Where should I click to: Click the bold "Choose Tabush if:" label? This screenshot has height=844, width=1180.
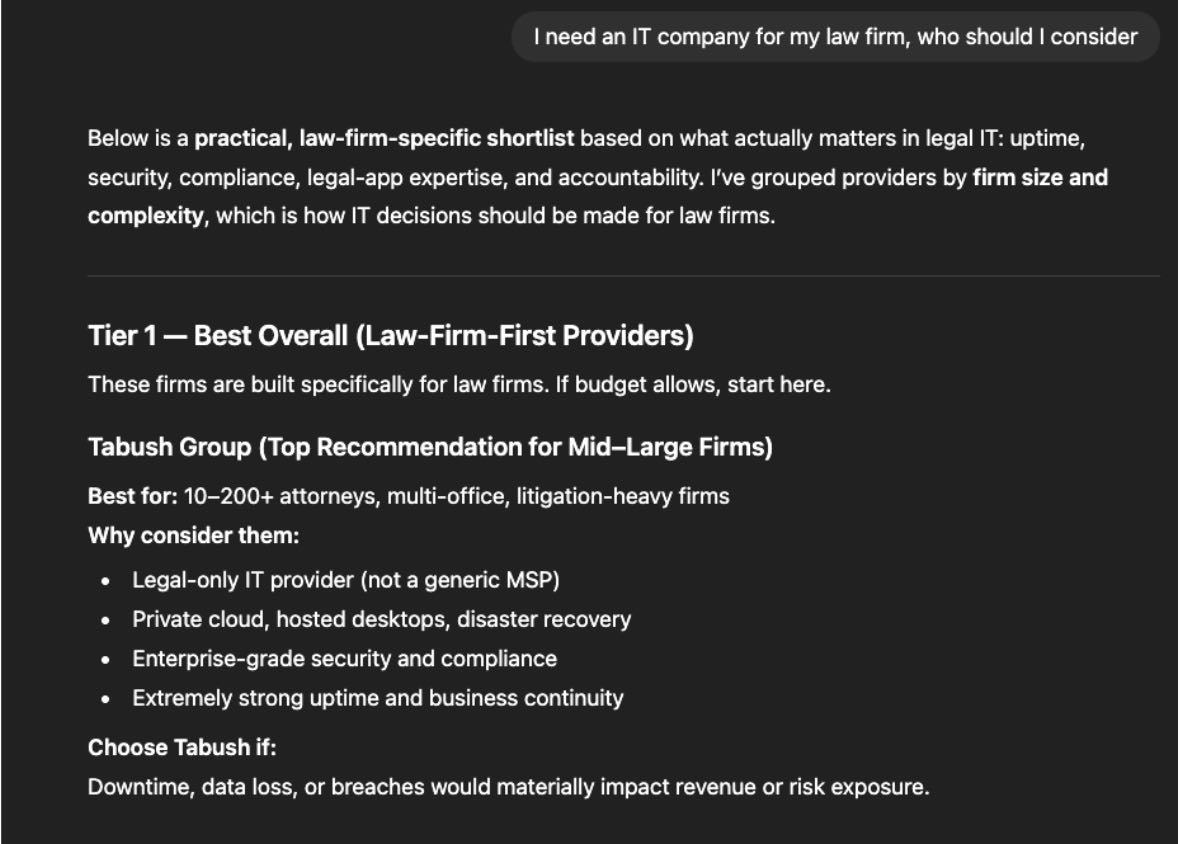pos(182,747)
